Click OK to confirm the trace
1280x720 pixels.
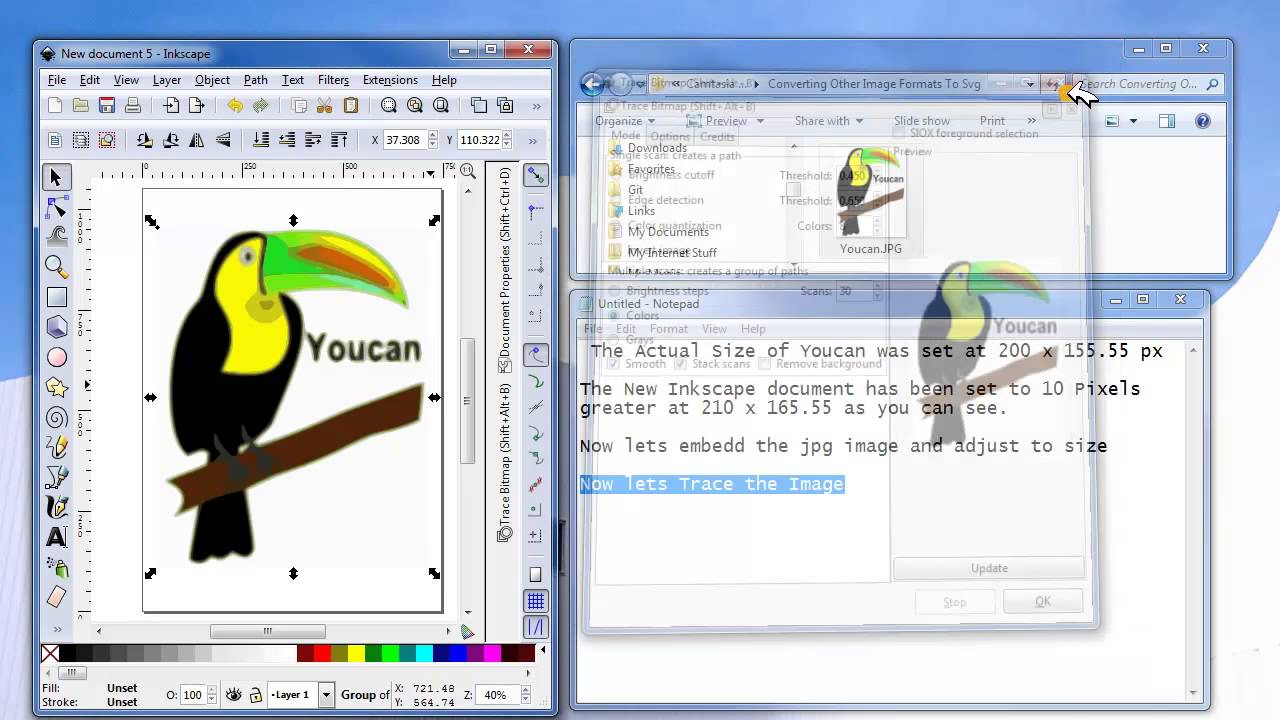tap(1042, 601)
